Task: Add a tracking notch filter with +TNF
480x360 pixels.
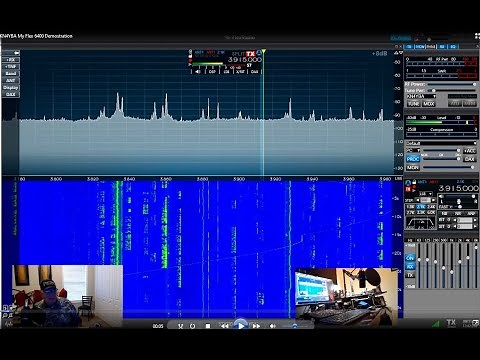Action: click(x=11, y=67)
